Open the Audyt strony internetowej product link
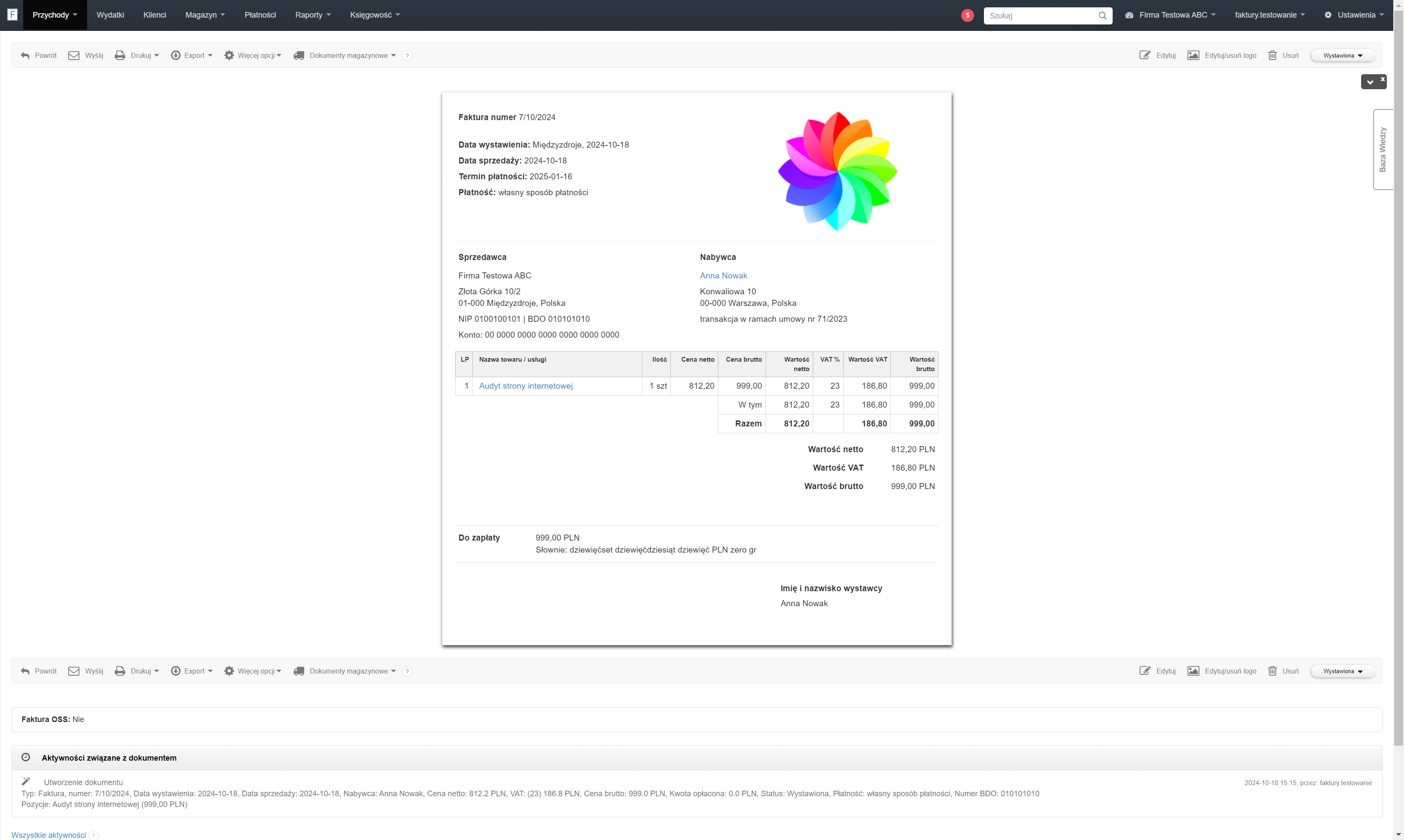The image size is (1404, 840). pos(525,386)
